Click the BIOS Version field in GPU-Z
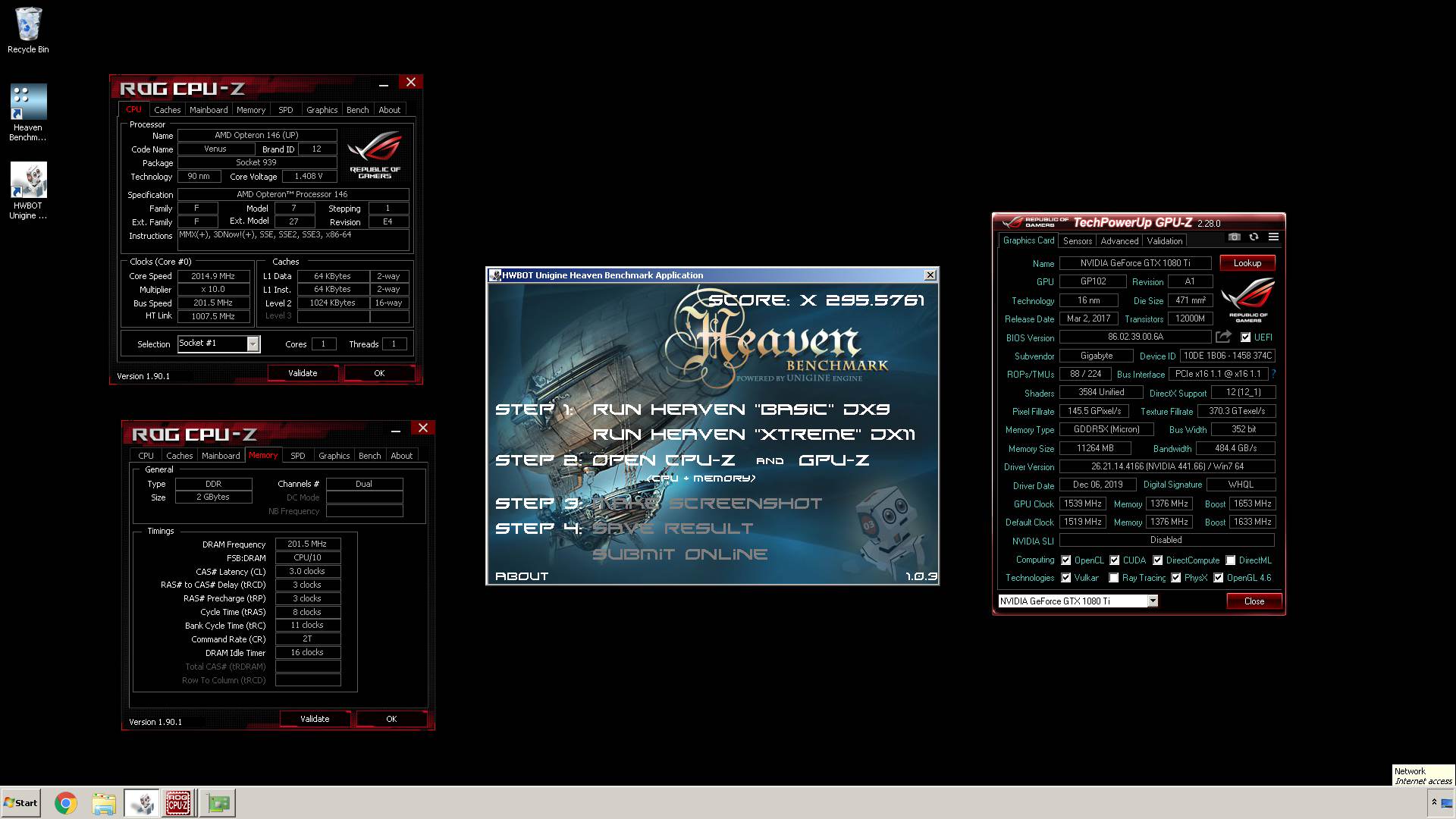Viewport: 1456px width, 819px height. point(1135,337)
